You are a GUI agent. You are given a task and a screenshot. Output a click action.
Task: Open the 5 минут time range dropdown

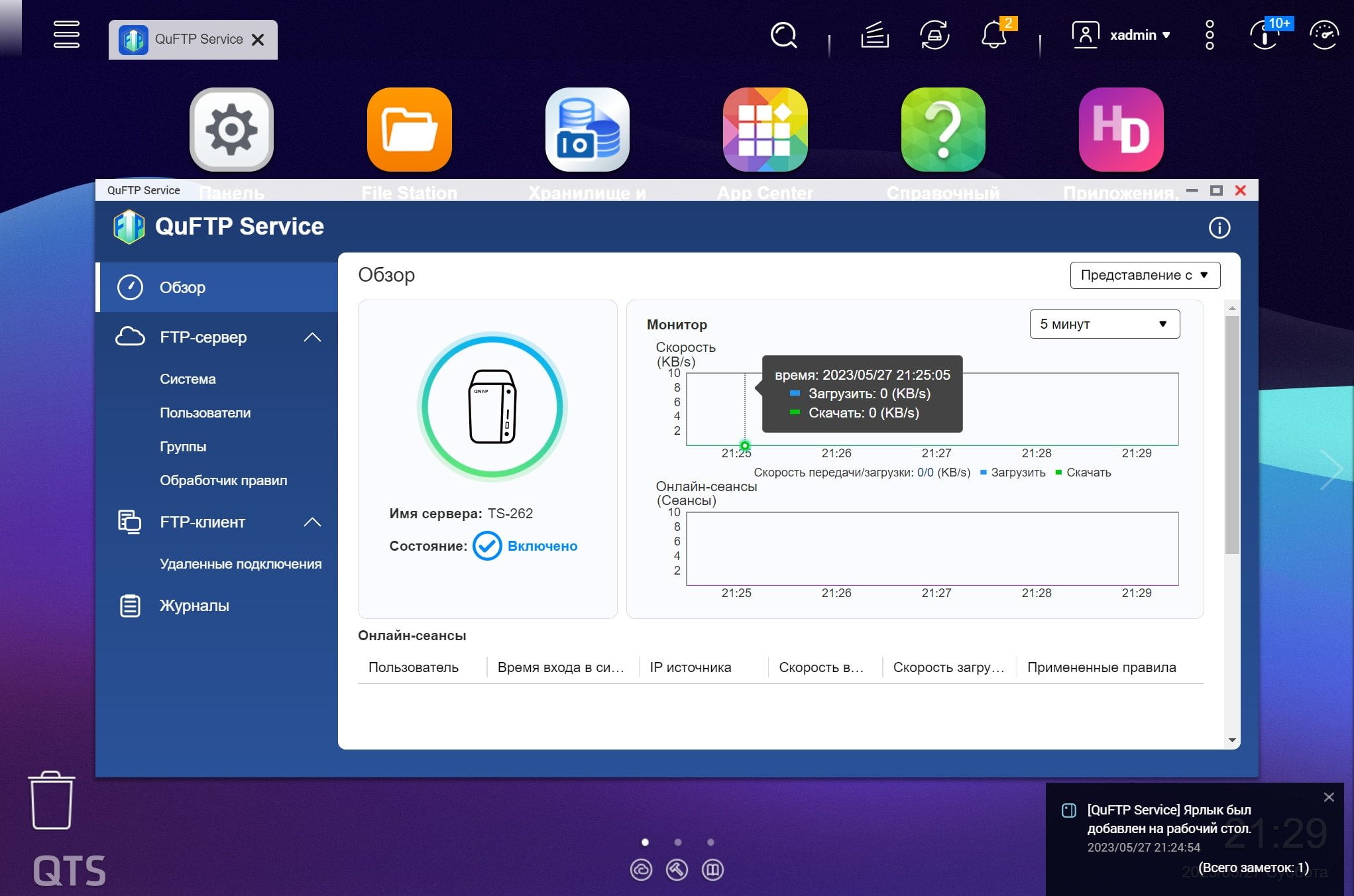1104,324
